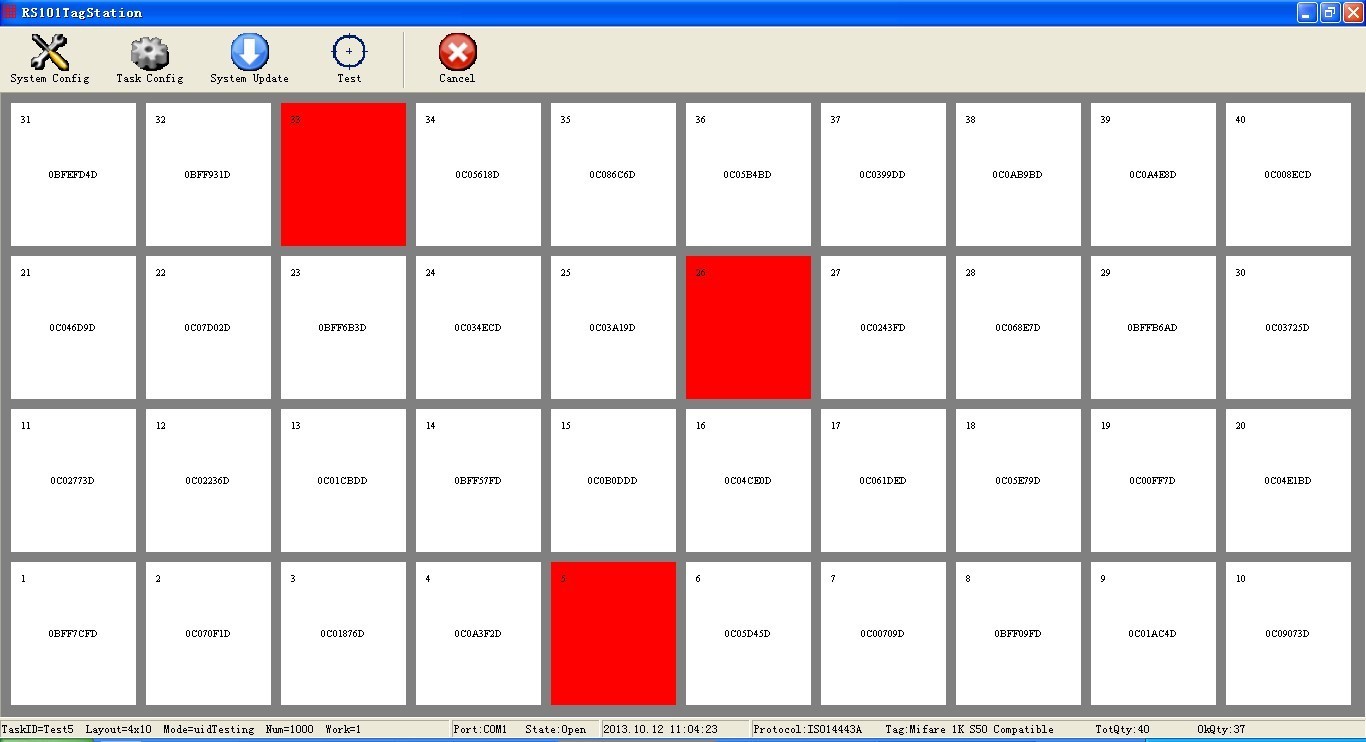The width and height of the screenshot is (1366, 742).
Task: Click the RS101TagStation title bar app icon
Action: pyautogui.click(x=10, y=13)
